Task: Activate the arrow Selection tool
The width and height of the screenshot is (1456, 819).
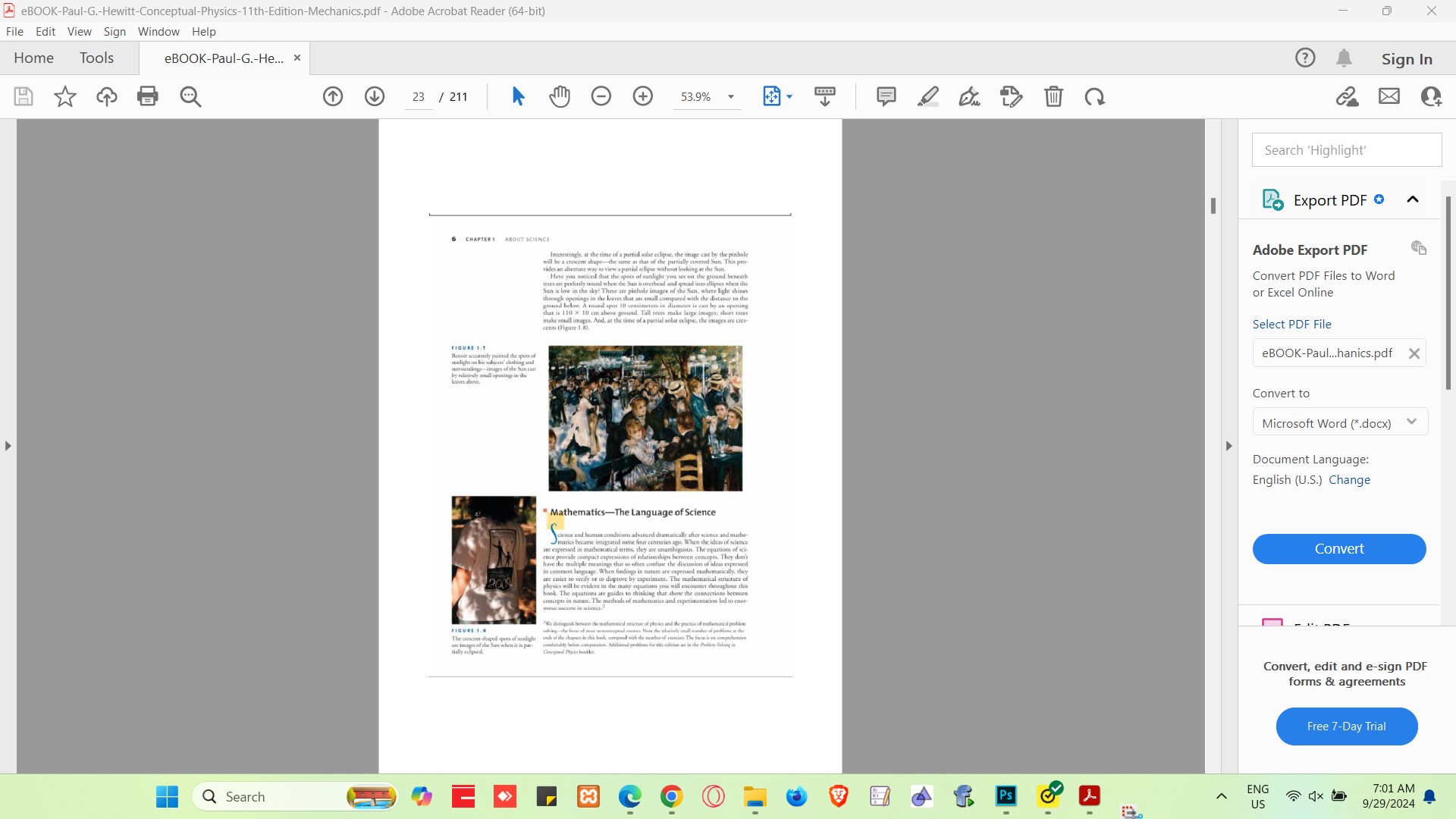Action: click(519, 96)
